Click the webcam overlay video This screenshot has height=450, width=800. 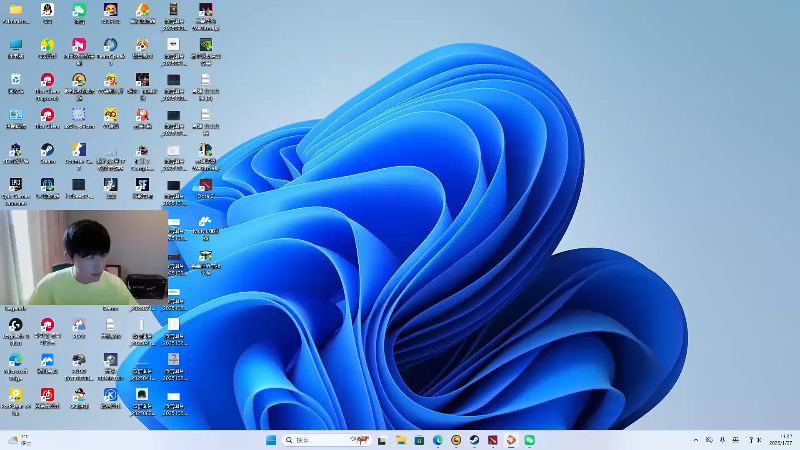click(x=84, y=257)
